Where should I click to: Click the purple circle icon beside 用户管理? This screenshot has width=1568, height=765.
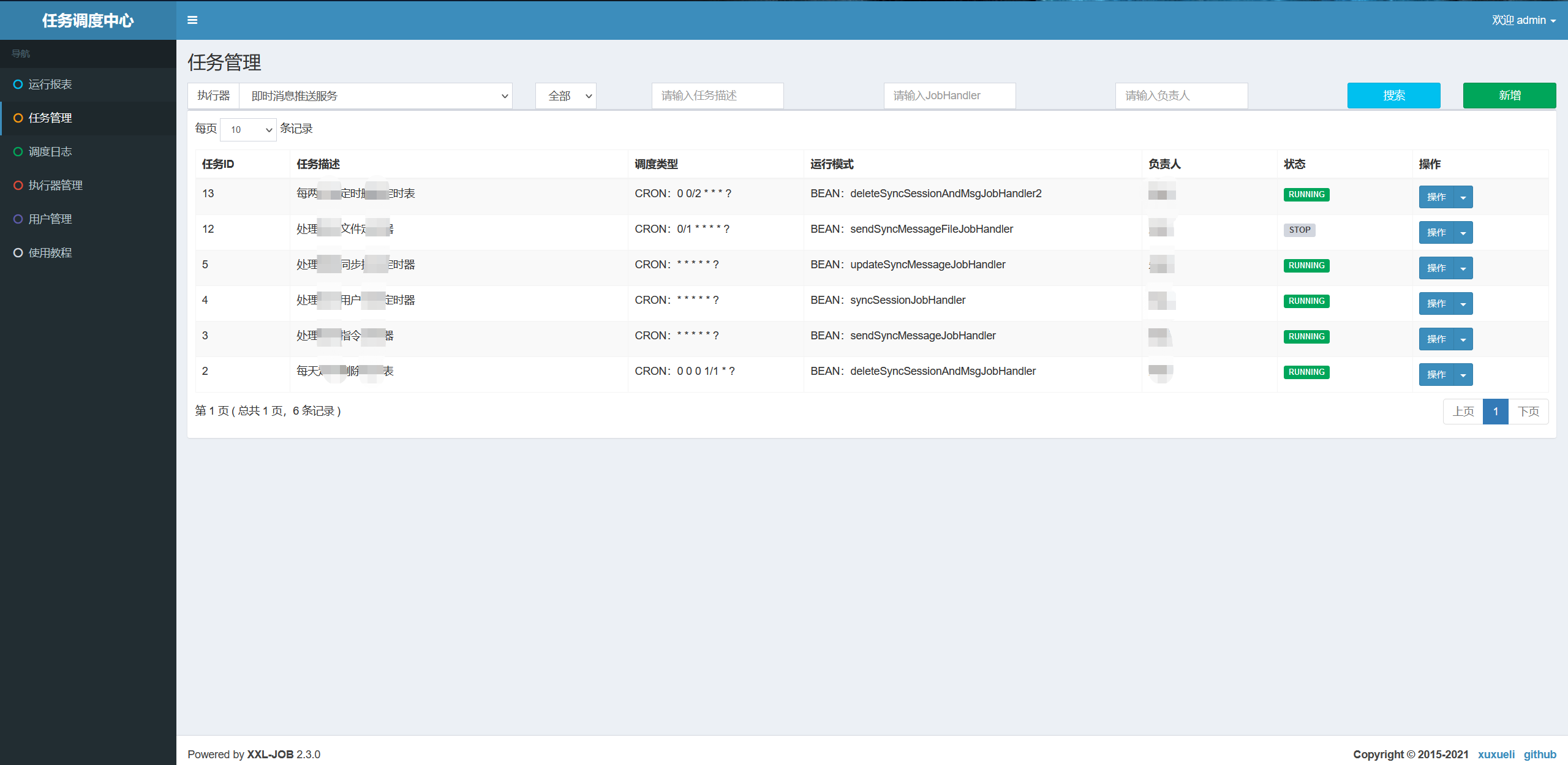tap(18, 219)
